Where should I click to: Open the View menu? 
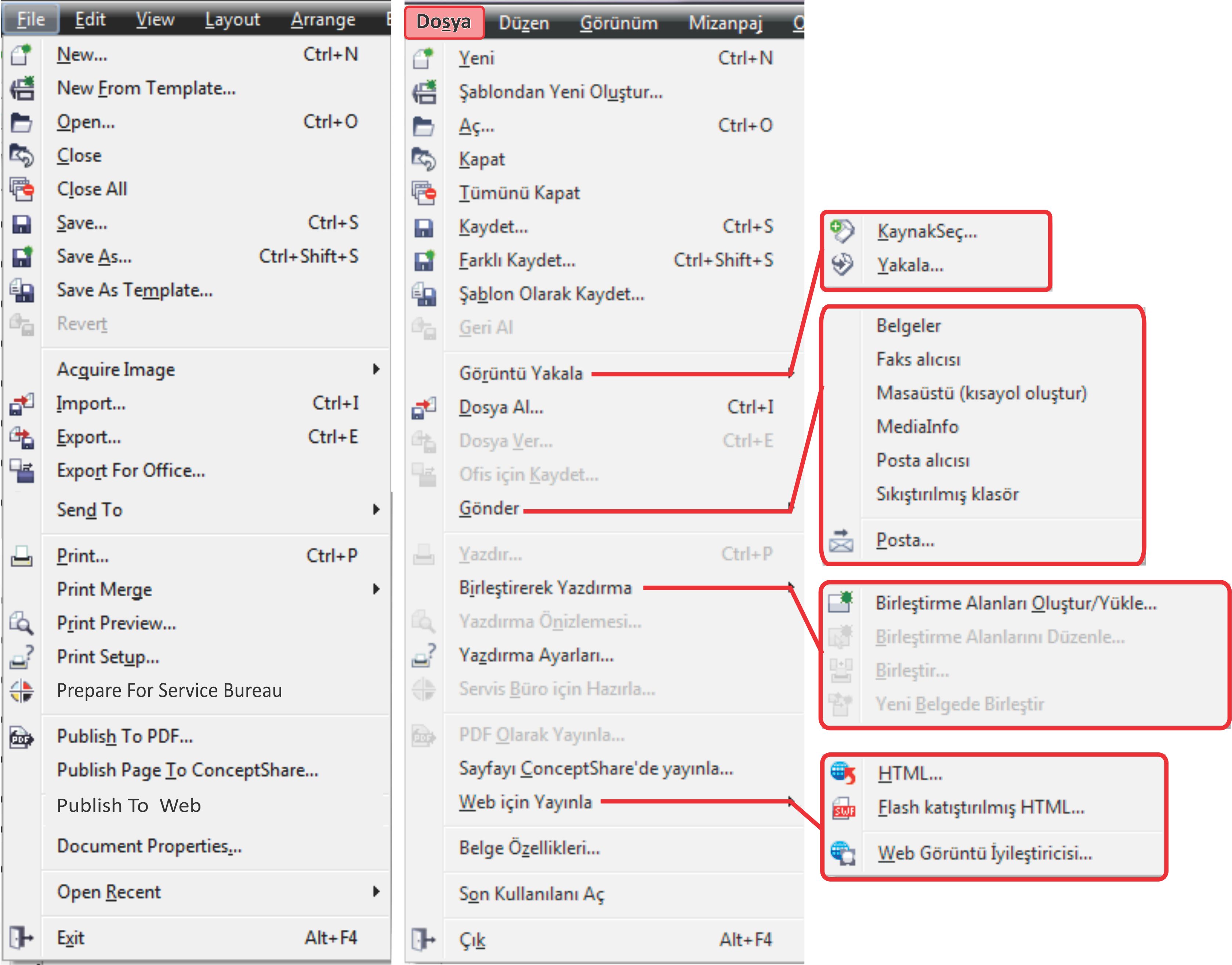pos(155,20)
